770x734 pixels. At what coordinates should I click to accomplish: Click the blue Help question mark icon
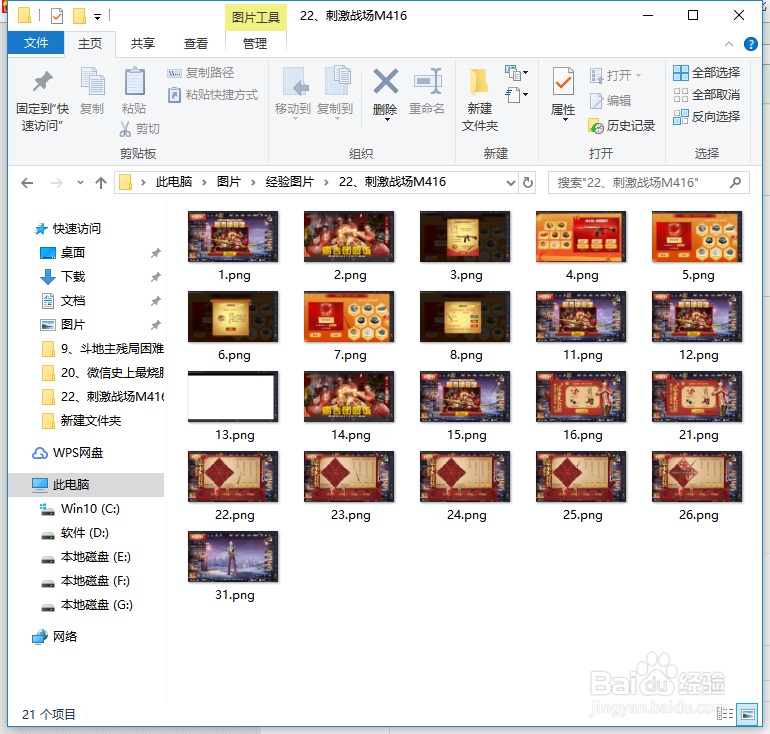pyautogui.click(x=750, y=44)
